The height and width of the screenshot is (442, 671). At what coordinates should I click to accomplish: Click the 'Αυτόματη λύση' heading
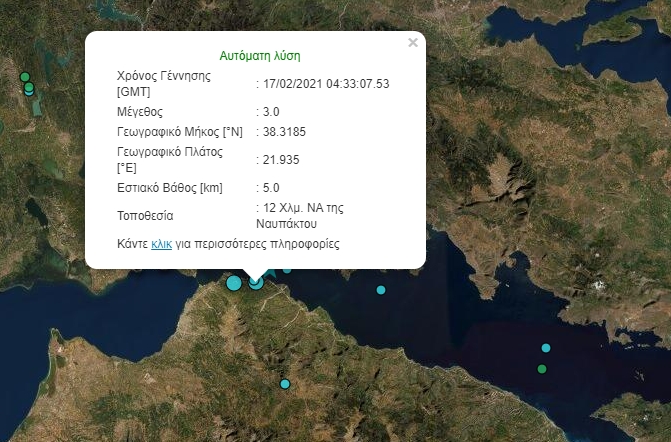[260, 56]
